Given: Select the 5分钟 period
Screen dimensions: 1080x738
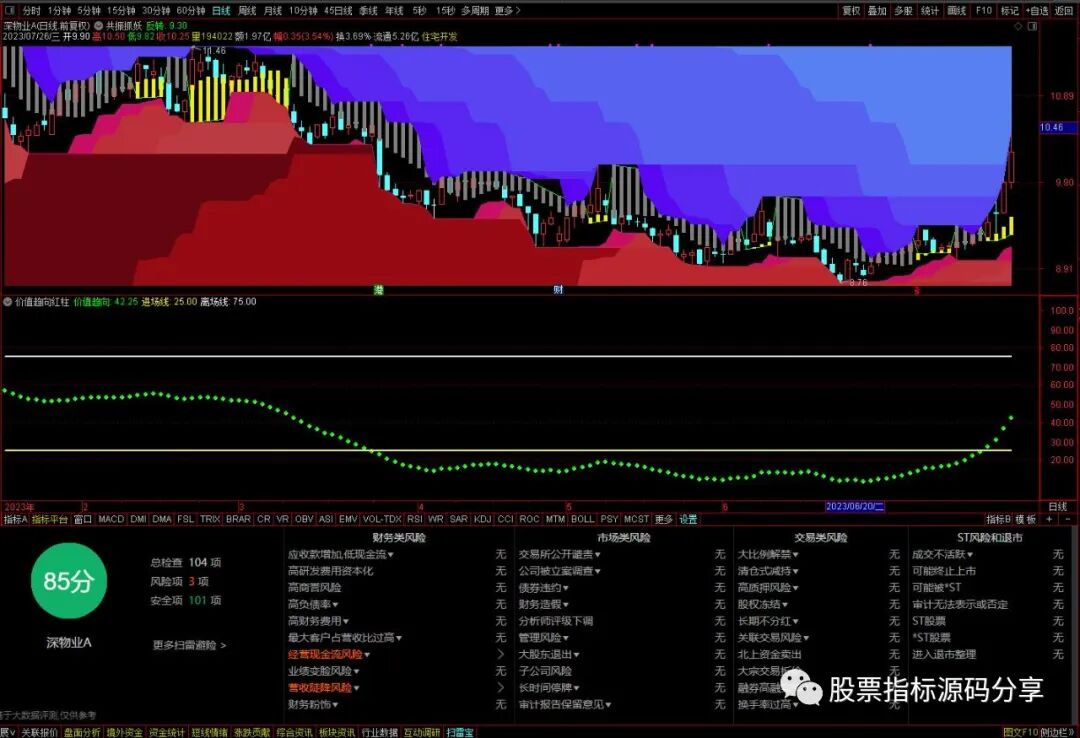Looking at the screenshot, I should pyautogui.click(x=89, y=10).
